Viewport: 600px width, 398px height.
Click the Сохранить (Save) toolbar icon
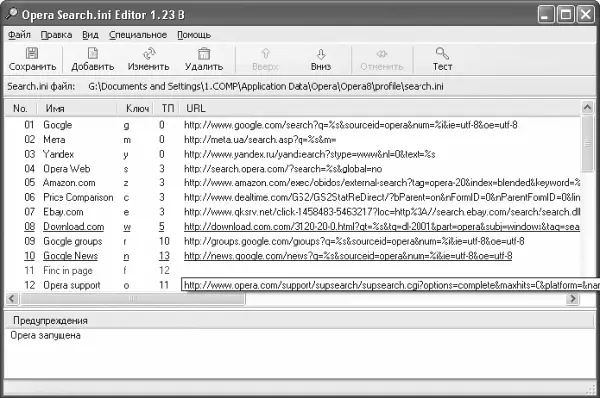32,54
